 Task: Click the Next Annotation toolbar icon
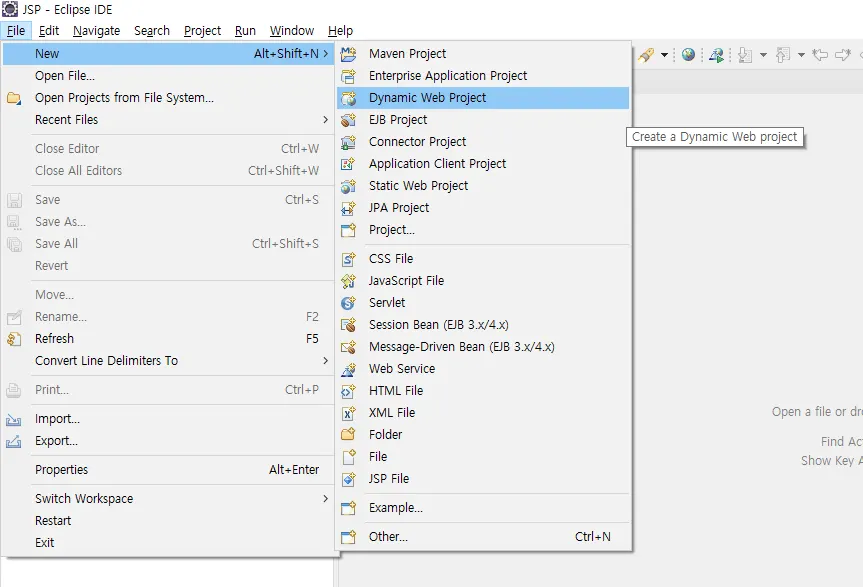[745, 54]
